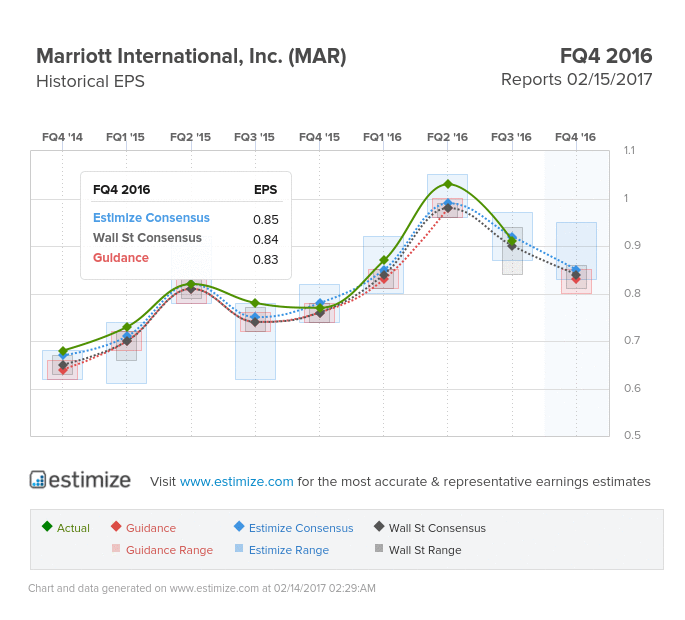Click the 1.1 y-axis value
685x620 pixels.
[x=629, y=150]
